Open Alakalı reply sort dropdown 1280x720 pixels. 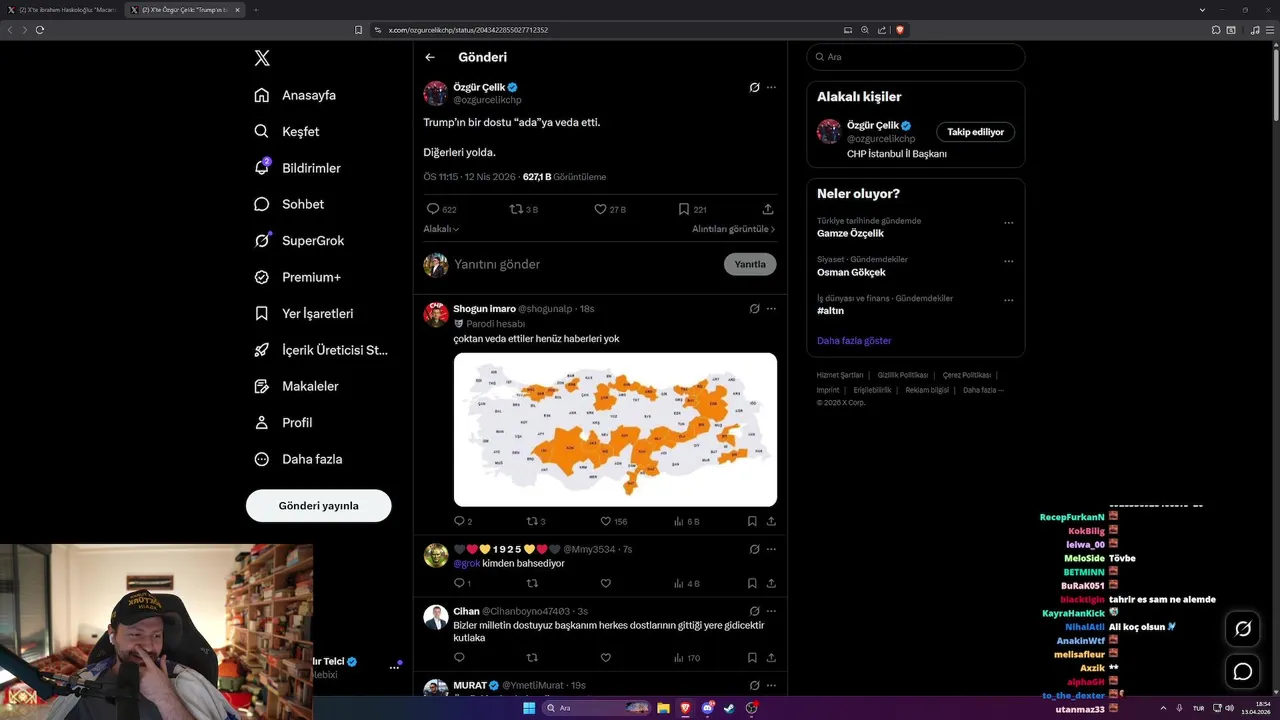tap(441, 229)
